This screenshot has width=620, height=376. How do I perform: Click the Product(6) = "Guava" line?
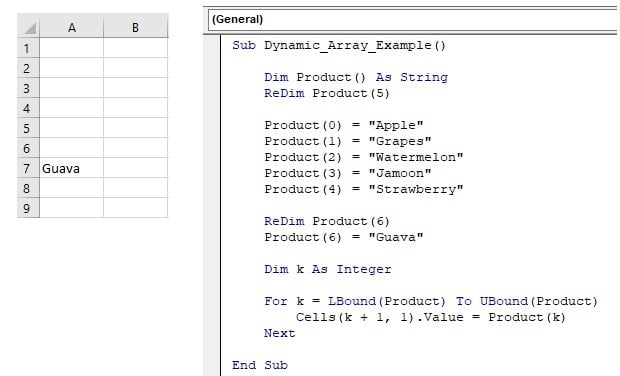click(x=344, y=237)
